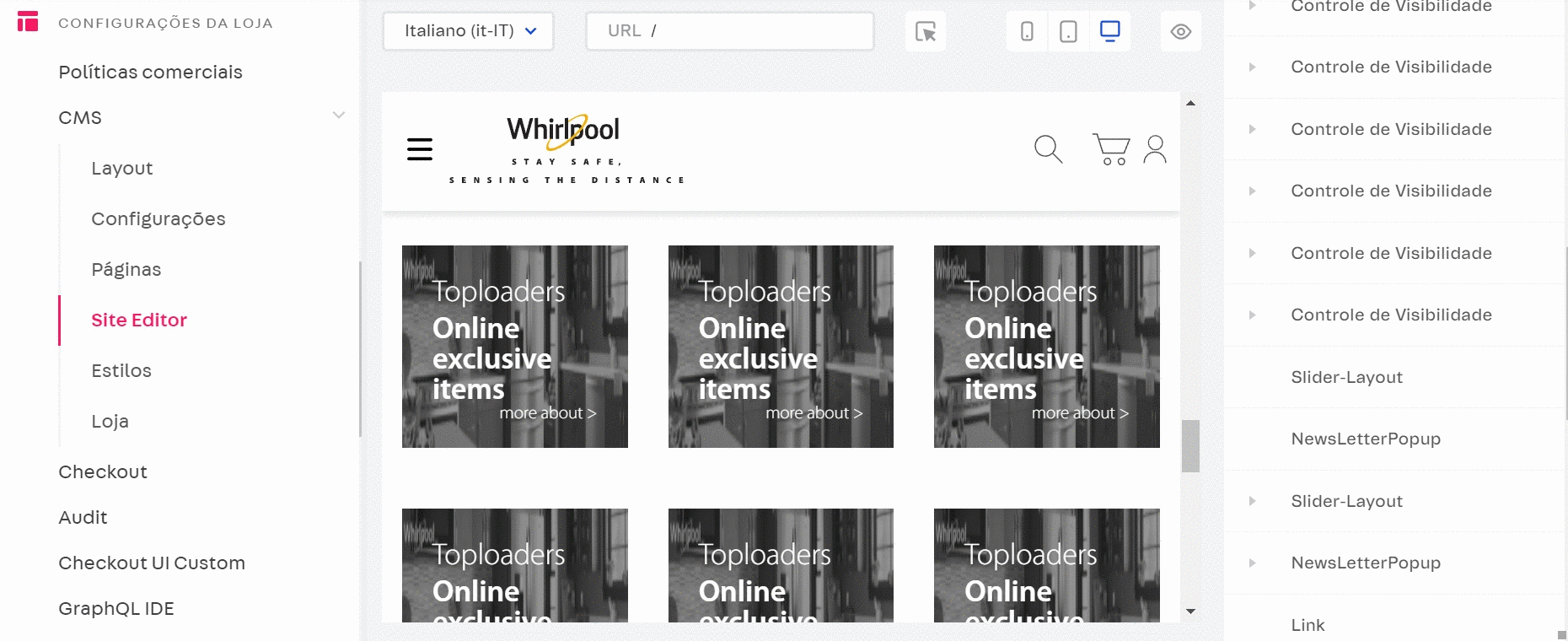Open GraphQL IDE link
The image size is (1568, 641).
pos(116,608)
